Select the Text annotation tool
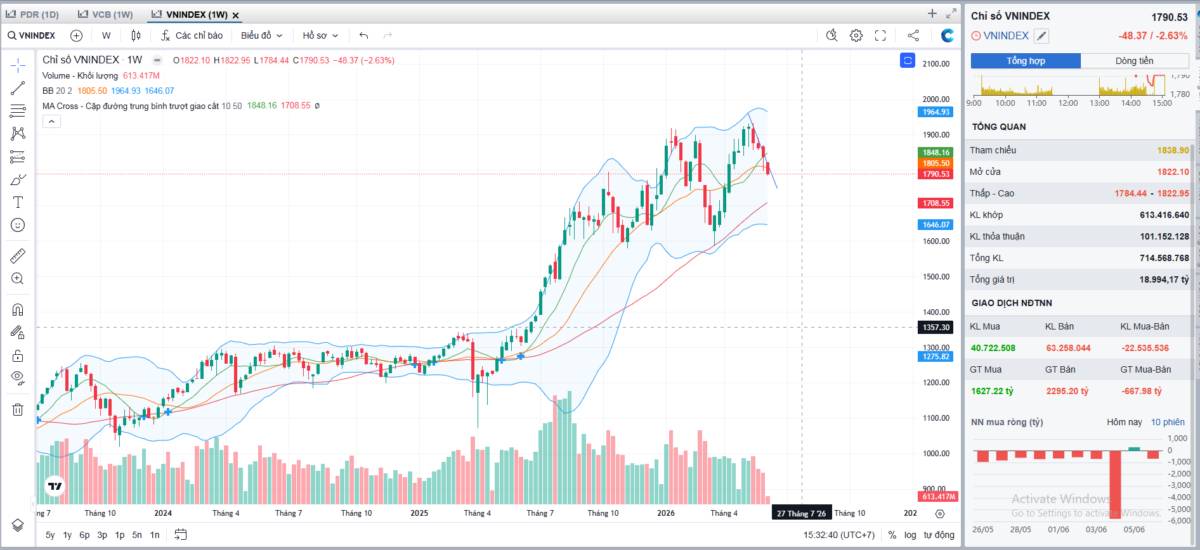Screen dimensions: 1200x550 pyautogui.click(x=17, y=202)
